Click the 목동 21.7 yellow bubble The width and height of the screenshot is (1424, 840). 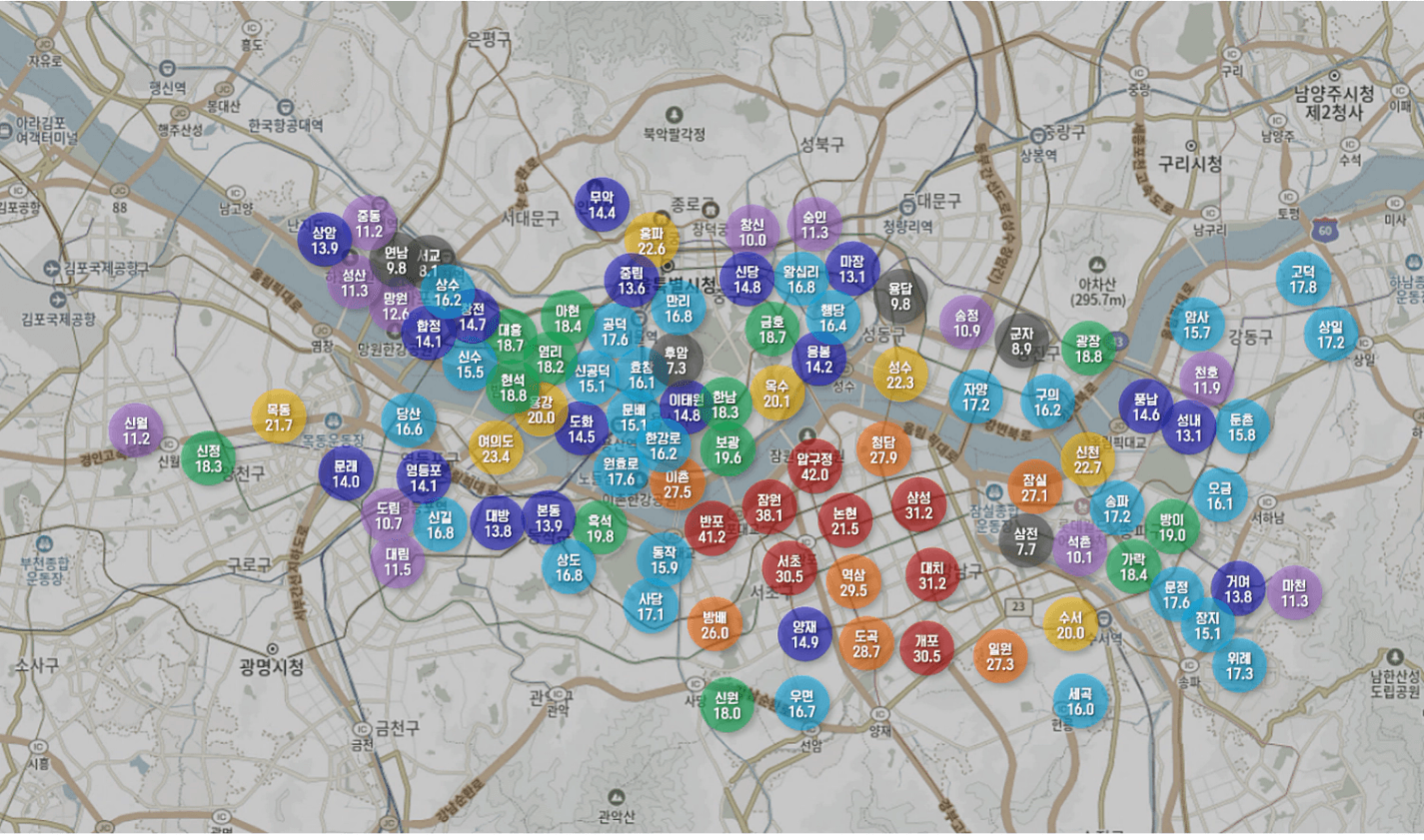[279, 418]
